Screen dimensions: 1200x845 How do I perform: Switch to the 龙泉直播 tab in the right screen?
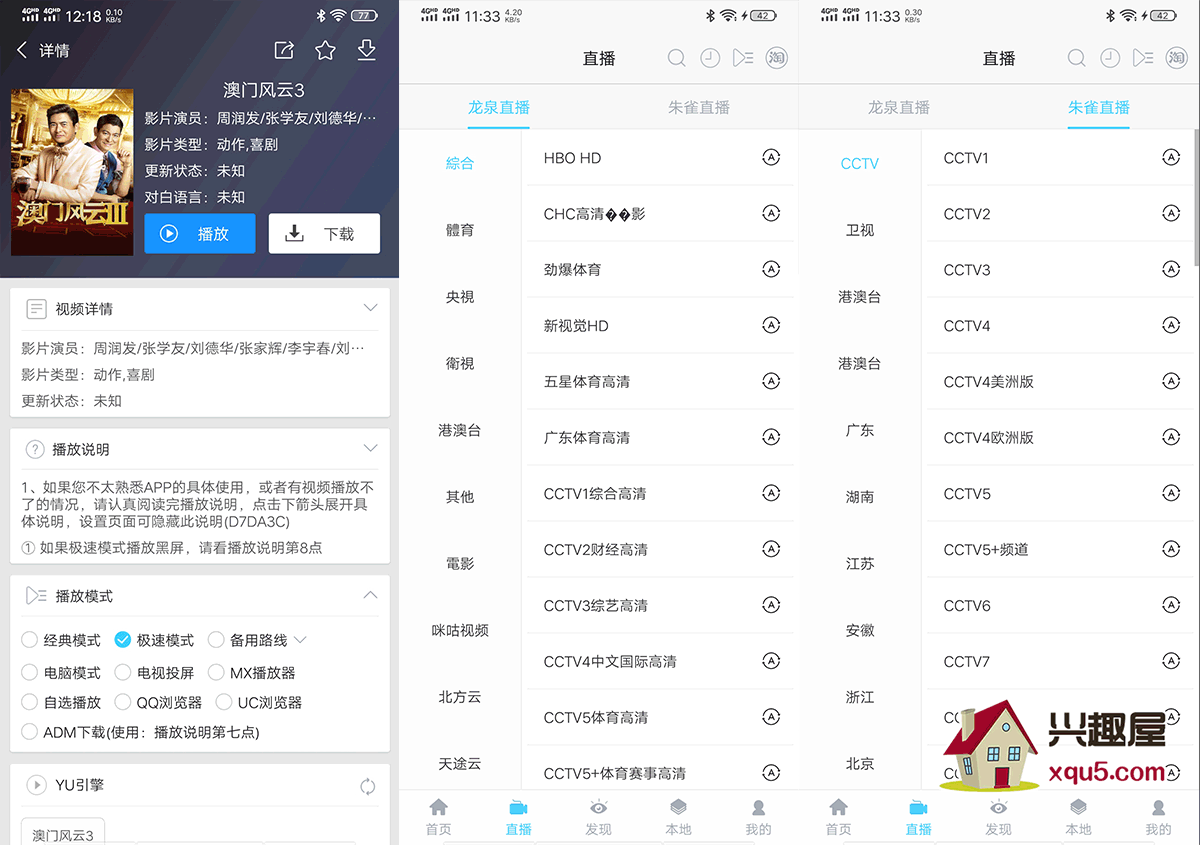point(899,107)
